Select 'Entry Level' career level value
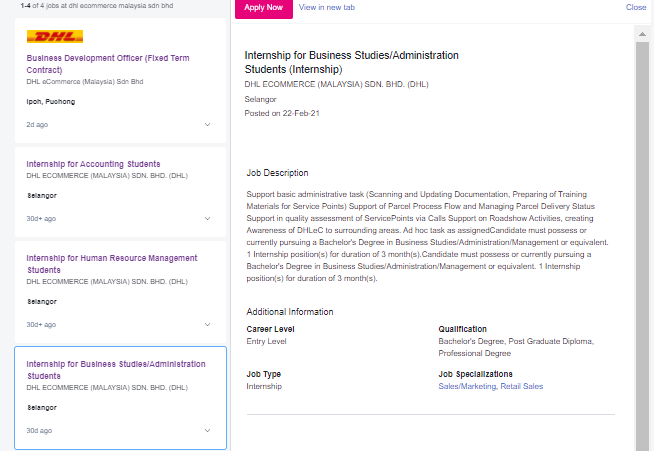 coord(266,341)
